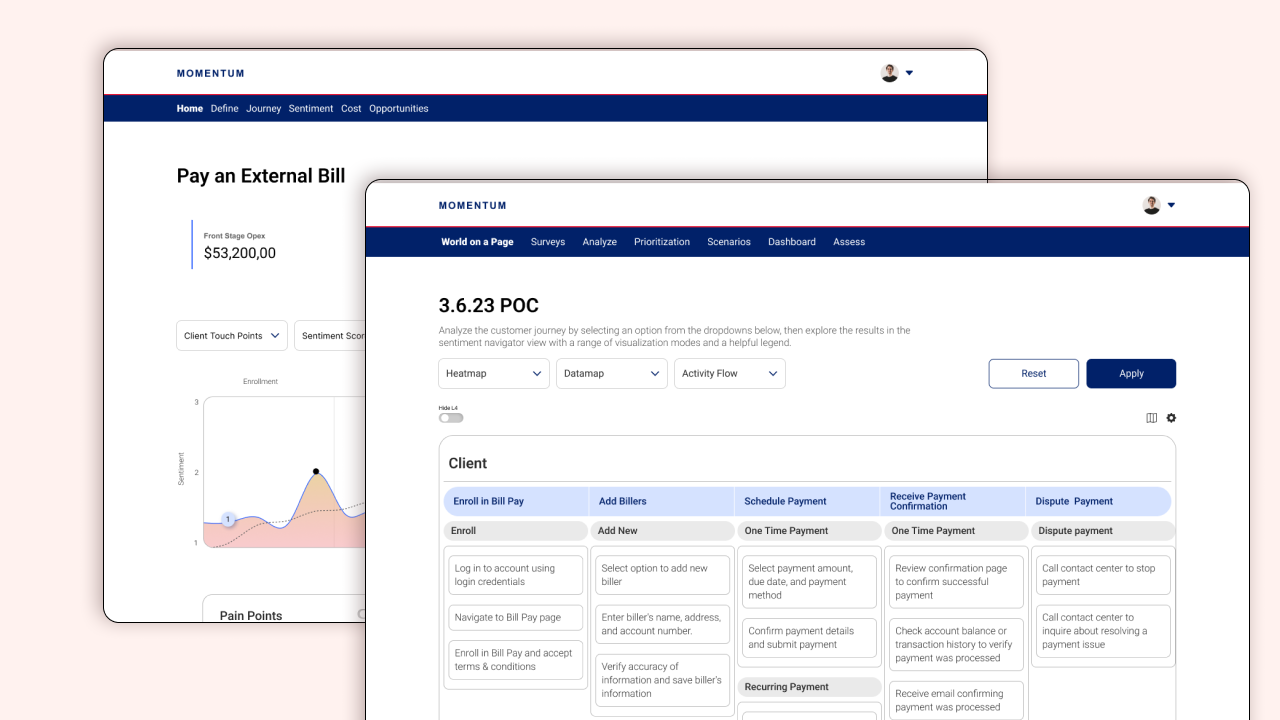Select the 'Receive email confirming payment was processed' card
This screenshot has width=1280, height=720.
957,700
